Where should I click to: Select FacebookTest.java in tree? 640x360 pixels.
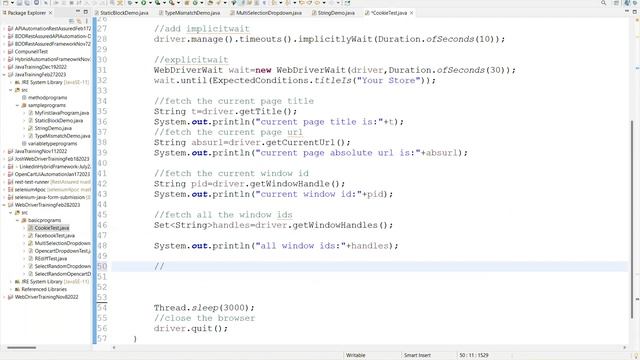point(54,236)
